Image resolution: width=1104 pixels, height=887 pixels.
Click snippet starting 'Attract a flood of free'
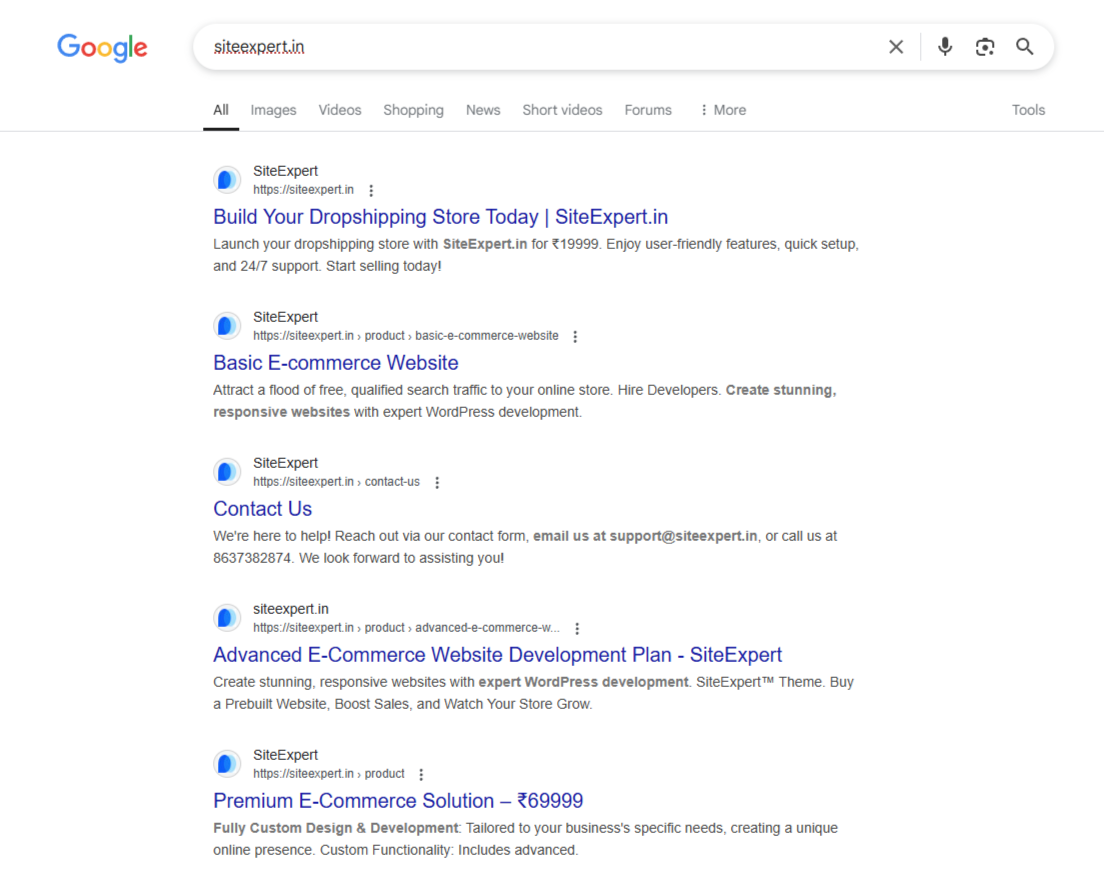[525, 401]
